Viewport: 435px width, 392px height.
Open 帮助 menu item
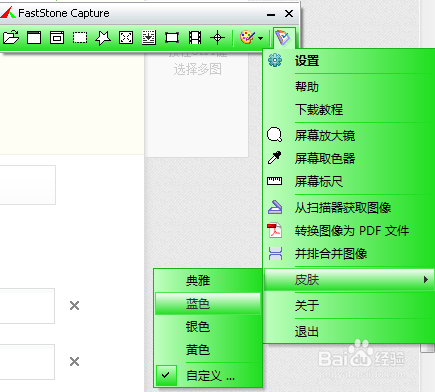pos(349,87)
